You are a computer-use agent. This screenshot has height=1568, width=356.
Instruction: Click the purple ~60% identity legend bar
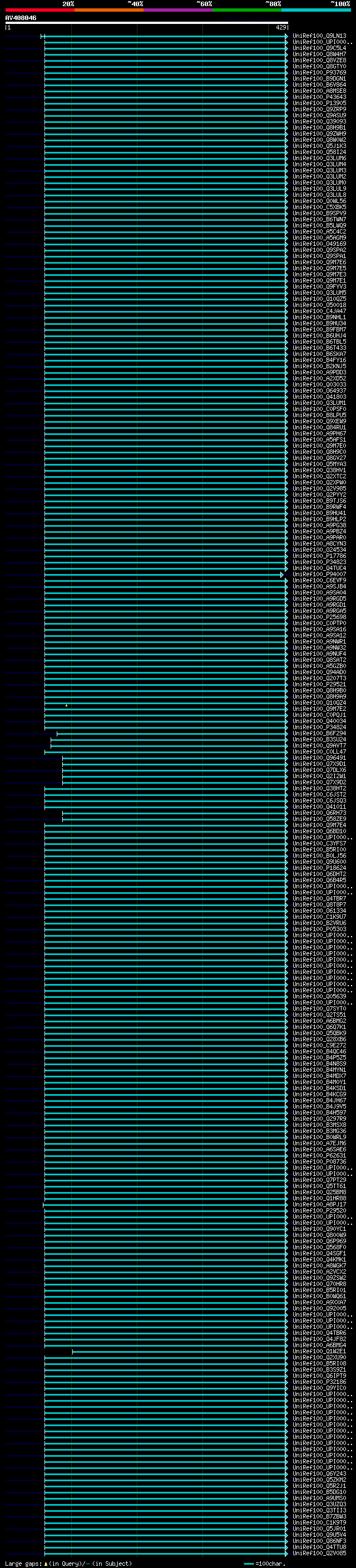179,10
